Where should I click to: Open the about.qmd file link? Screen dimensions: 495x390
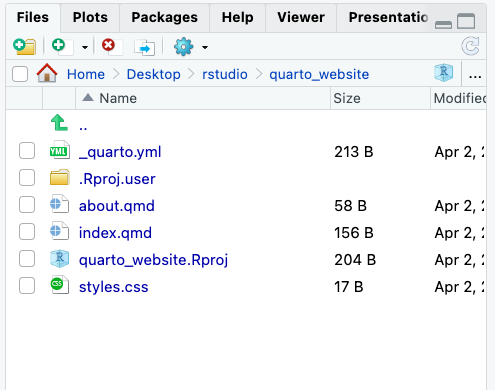pyautogui.click(x=117, y=206)
